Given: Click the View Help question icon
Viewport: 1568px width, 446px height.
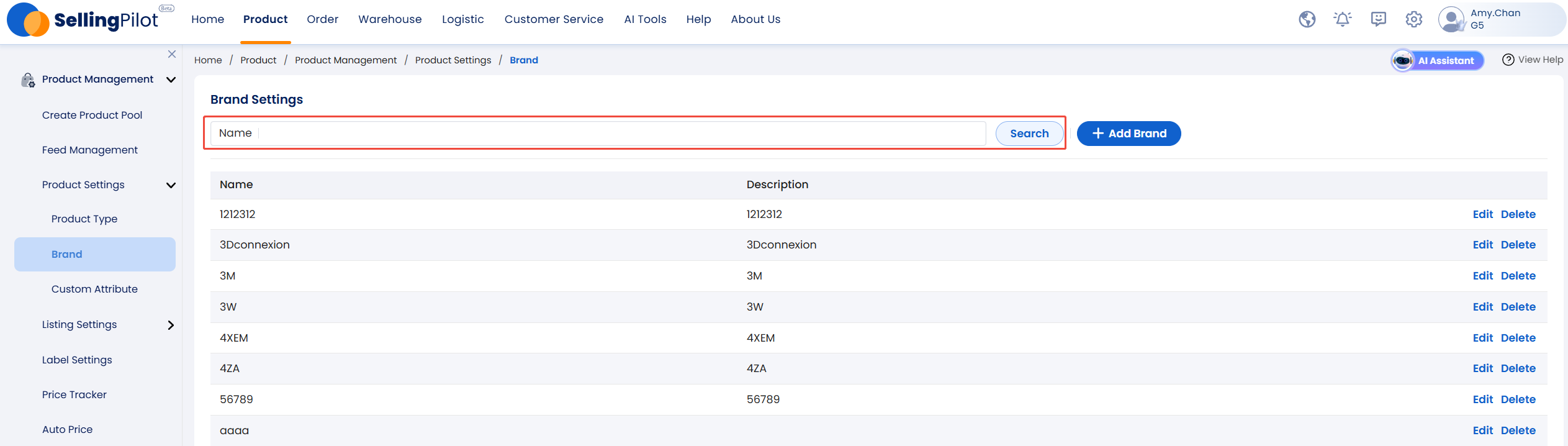Looking at the screenshot, I should 1508,60.
